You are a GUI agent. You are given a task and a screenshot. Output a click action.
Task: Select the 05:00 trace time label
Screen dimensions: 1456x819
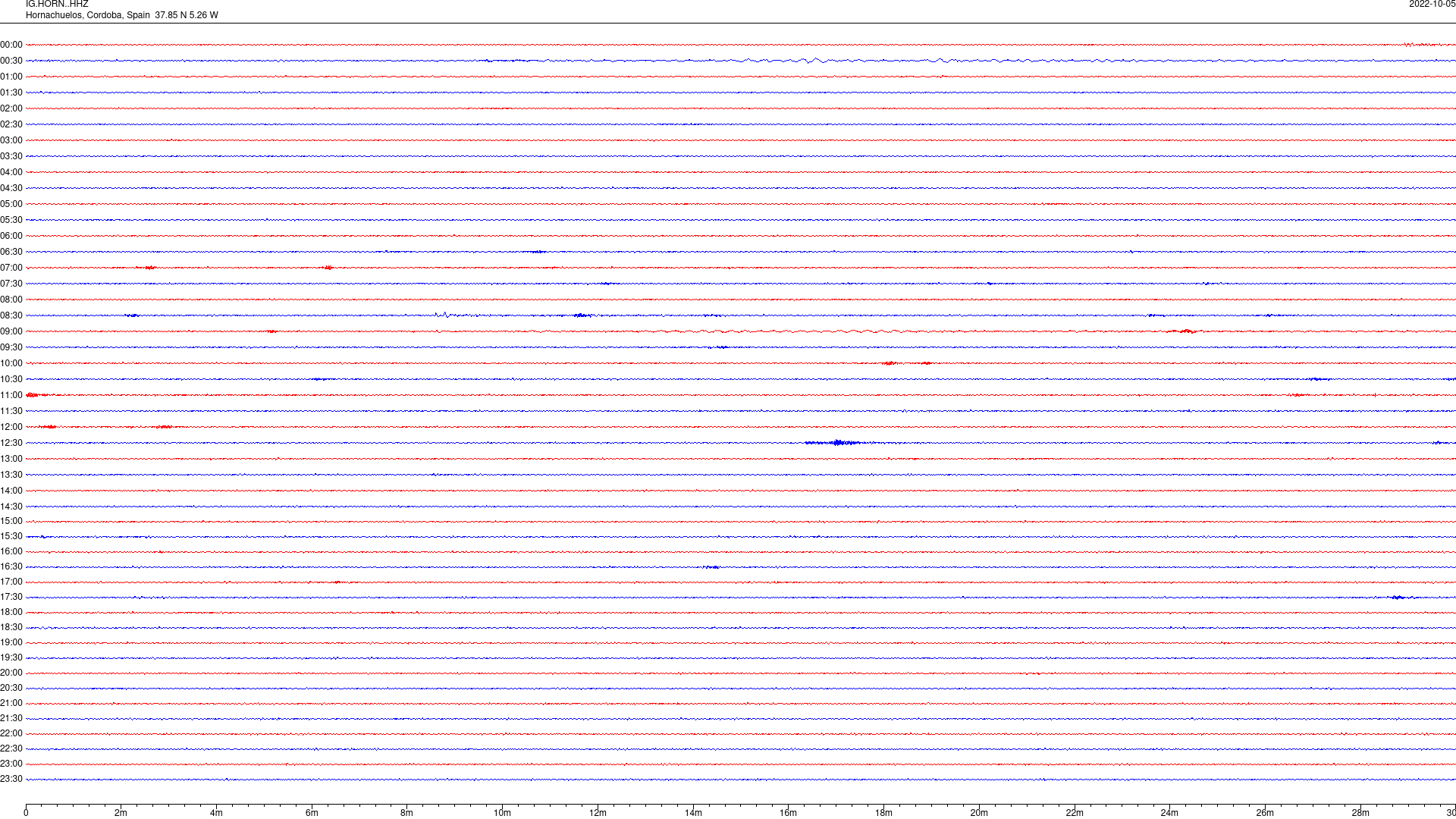11,204
